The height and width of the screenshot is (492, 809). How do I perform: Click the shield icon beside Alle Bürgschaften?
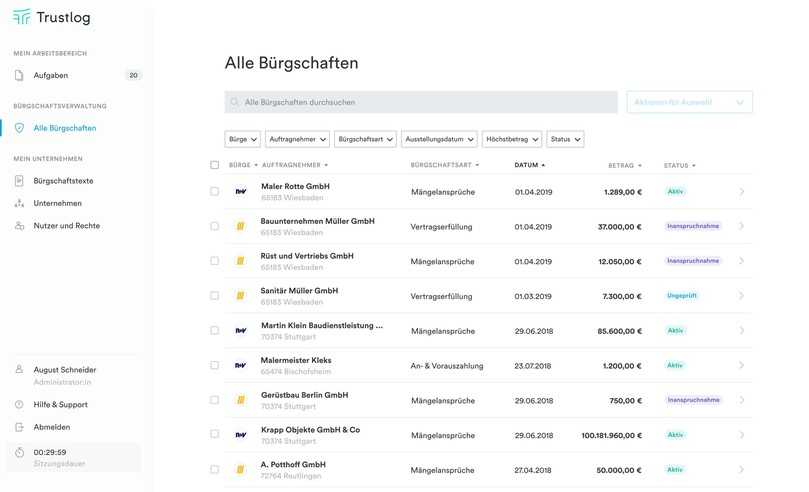tap(19, 128)
